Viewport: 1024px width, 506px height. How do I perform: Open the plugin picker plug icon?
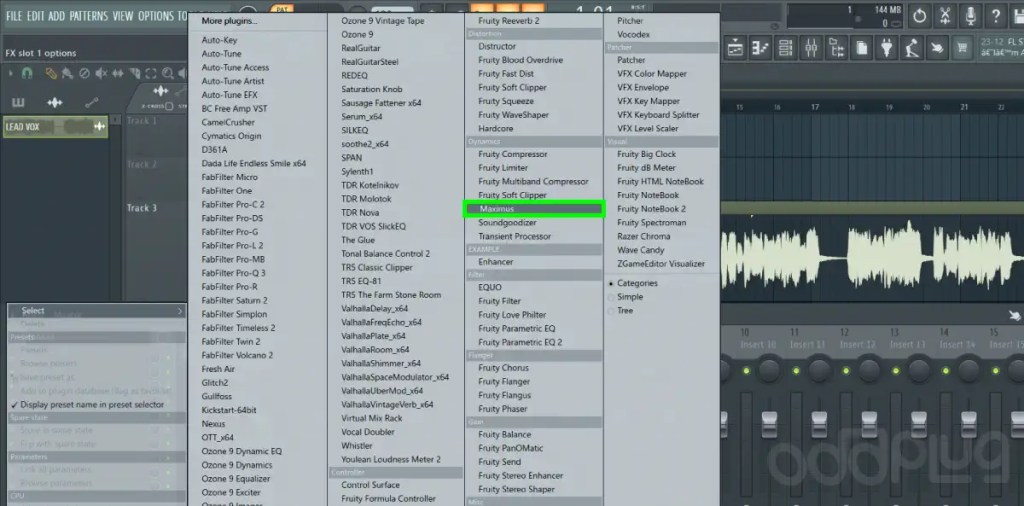(x=887, y=48)
